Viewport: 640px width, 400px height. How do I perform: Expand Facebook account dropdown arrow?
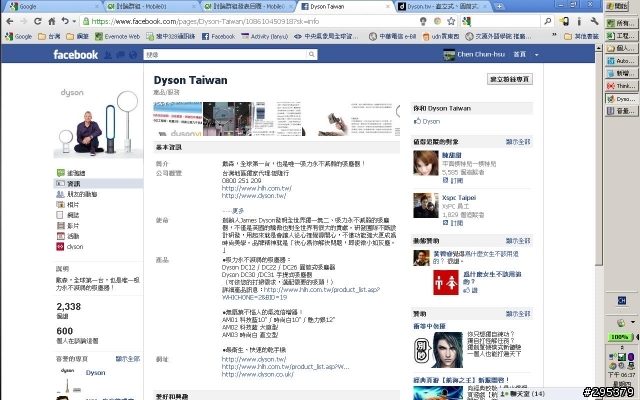(536, 55)
